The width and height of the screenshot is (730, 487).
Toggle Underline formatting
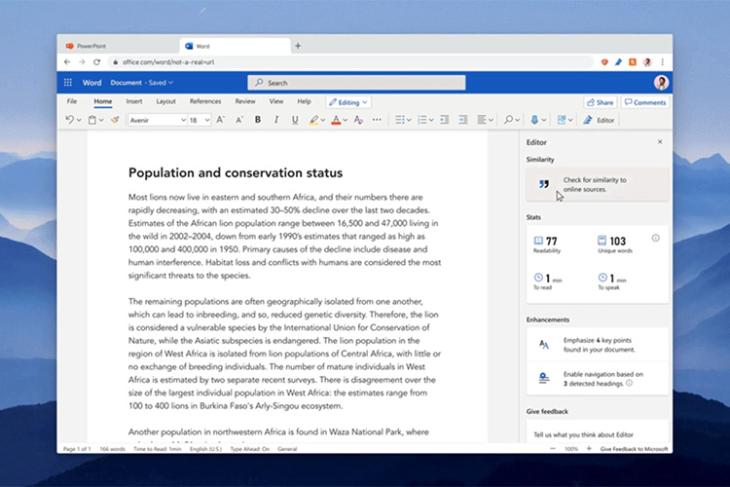(295, 120)
